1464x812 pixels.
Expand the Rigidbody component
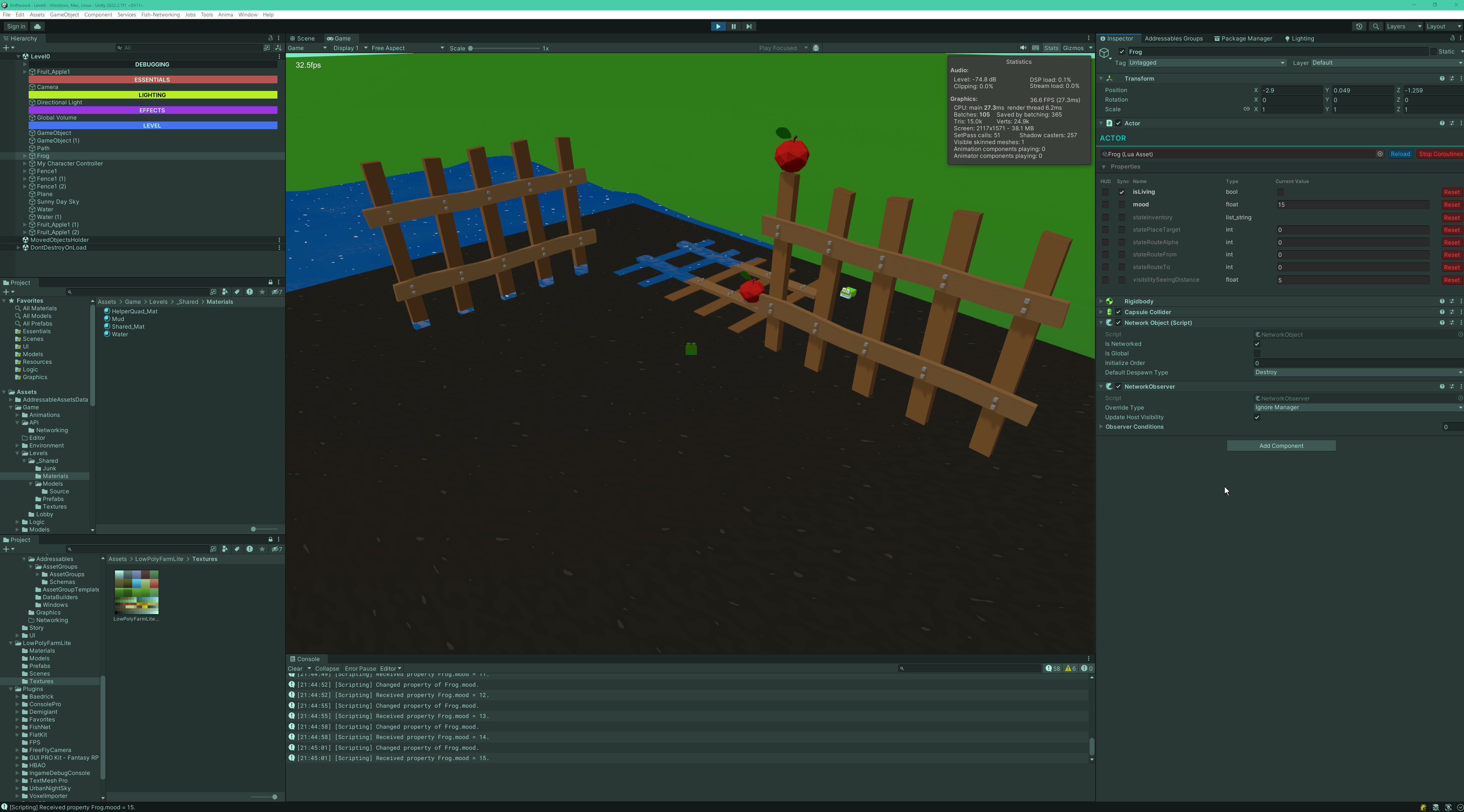[1101, 301]
